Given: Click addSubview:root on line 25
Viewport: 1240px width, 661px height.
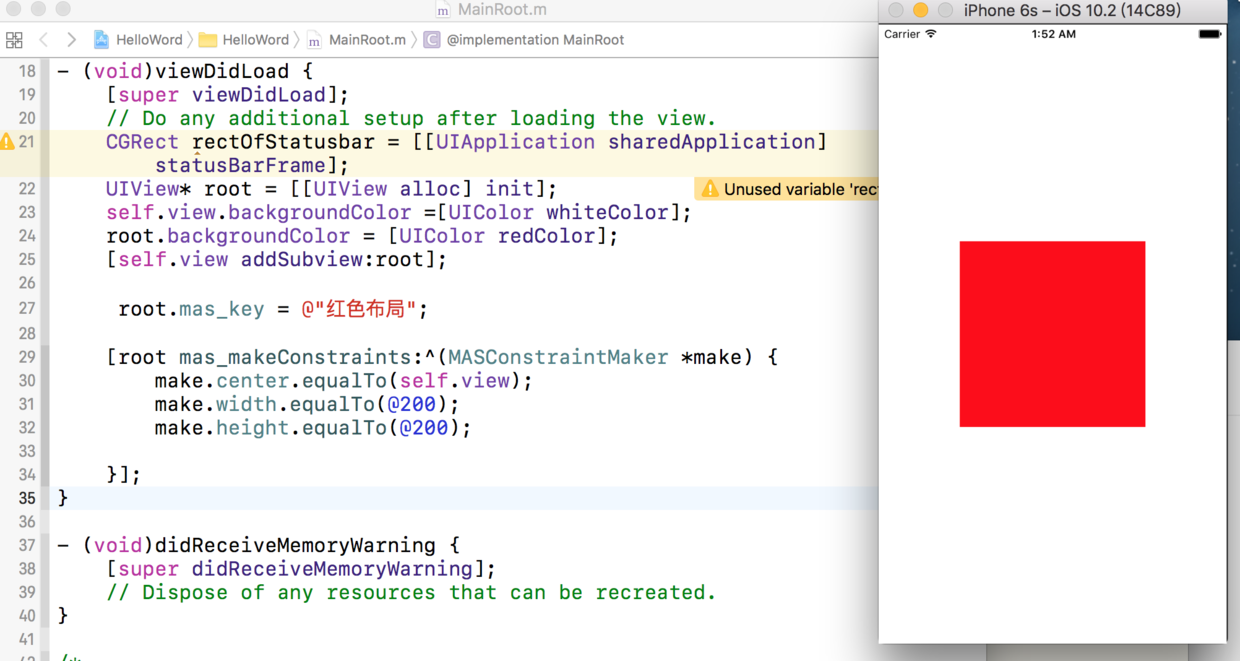Looking at the screenshot, I should [x=332, y=259].
